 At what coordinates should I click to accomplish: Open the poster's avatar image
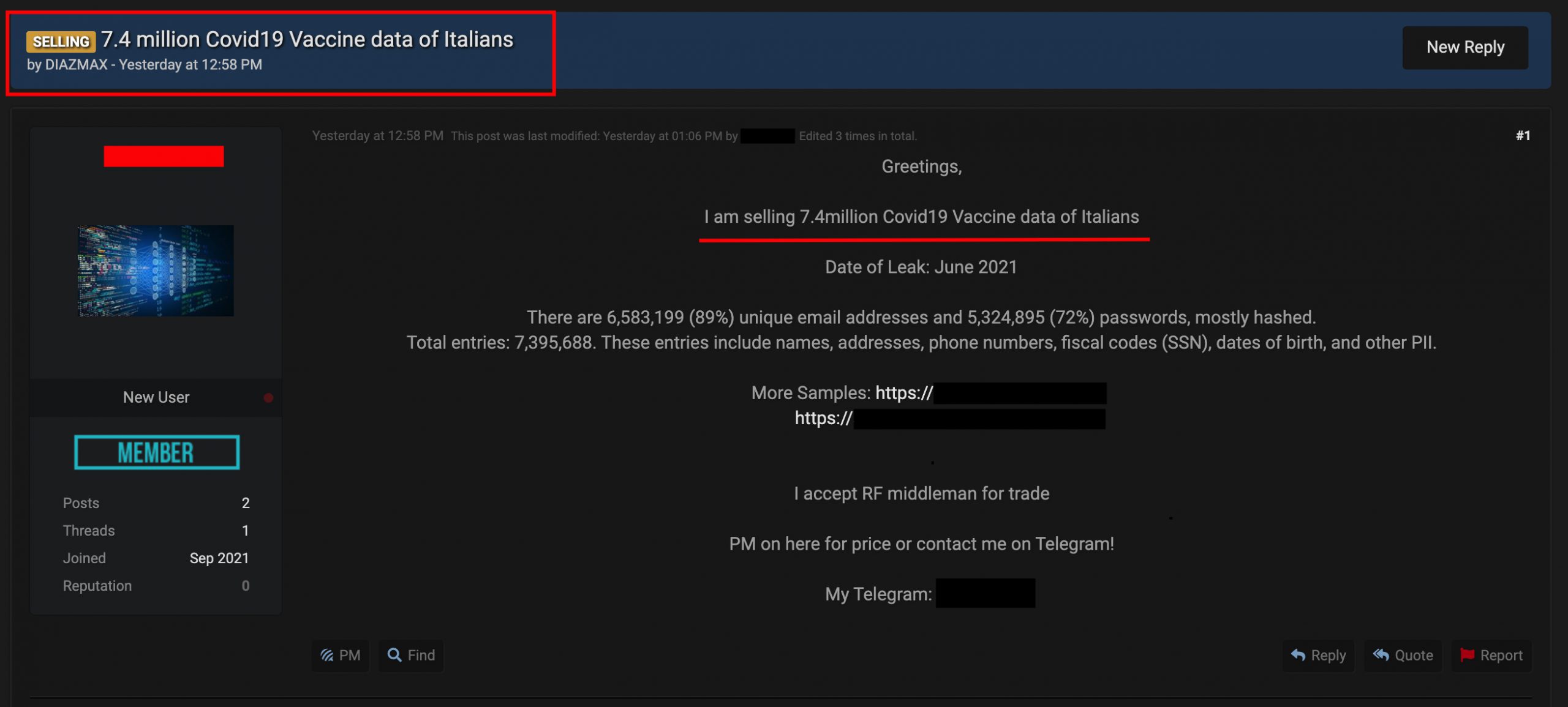[x=156, y=271]
